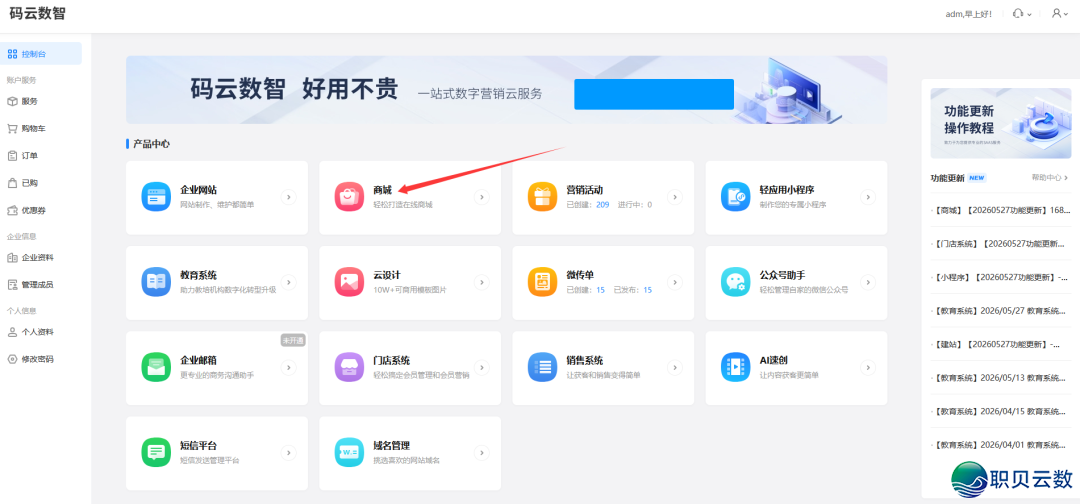This screenshot has height=504, width=1080.
Task: Click the 商城 shopping bag icon
Action: pyautogui.click(x=349, y=197)
